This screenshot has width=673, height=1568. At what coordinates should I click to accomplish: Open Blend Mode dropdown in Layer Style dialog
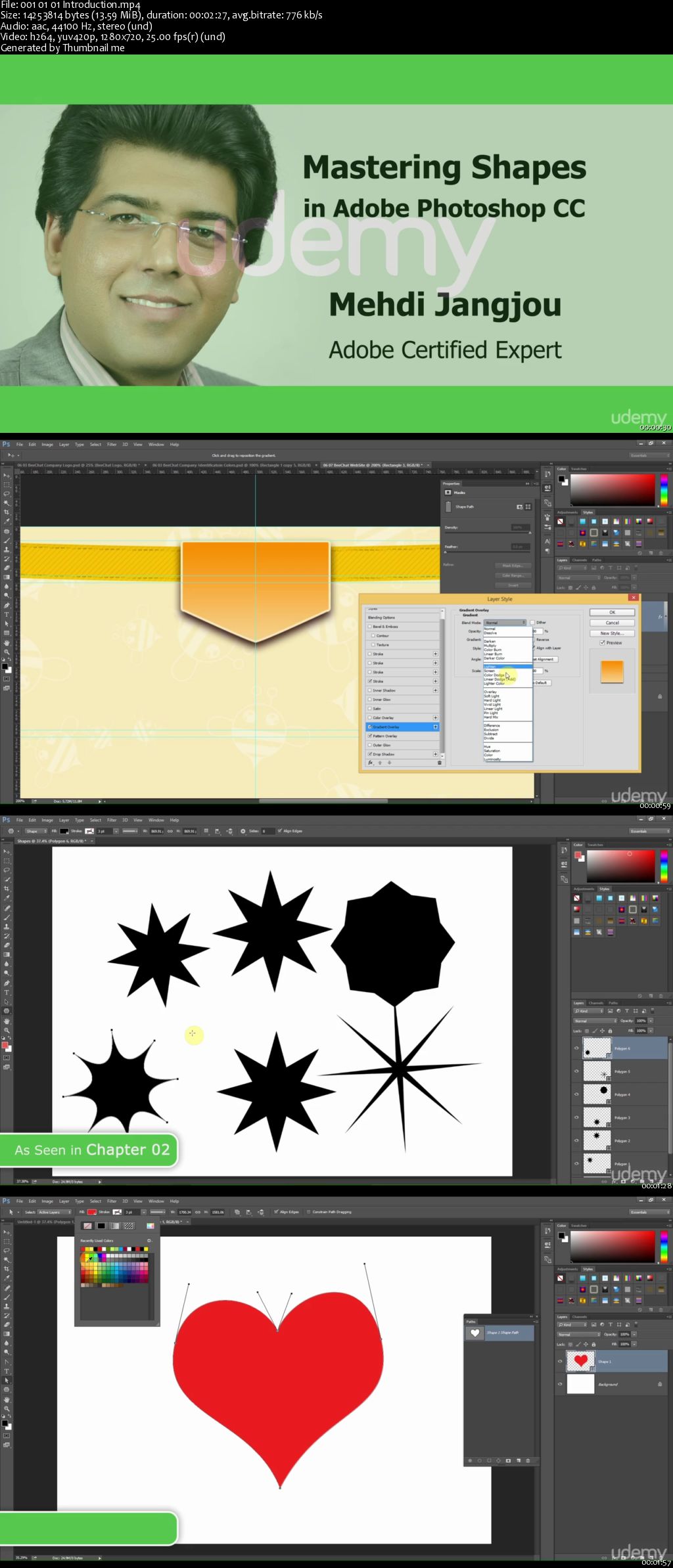(x=505, y=622)
